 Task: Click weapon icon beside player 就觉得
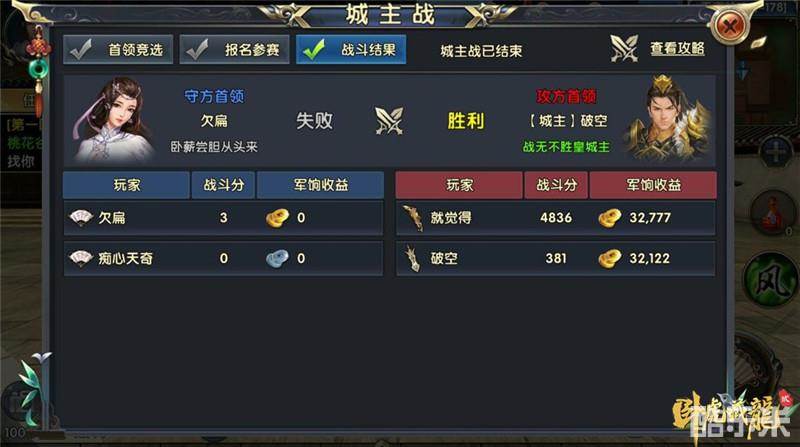413,218
